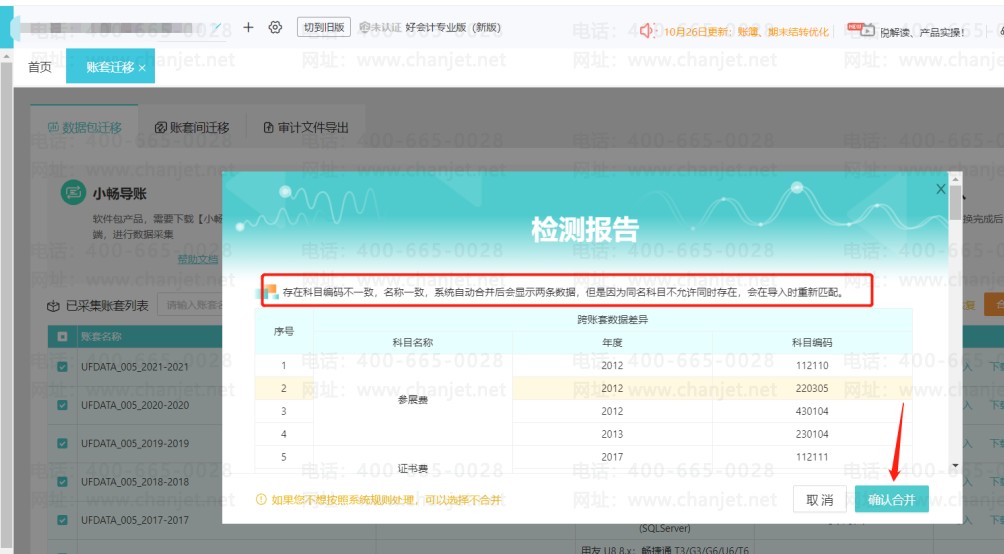Select row 2 with code 220305
1004x554 pixels.
click(583, 388)
